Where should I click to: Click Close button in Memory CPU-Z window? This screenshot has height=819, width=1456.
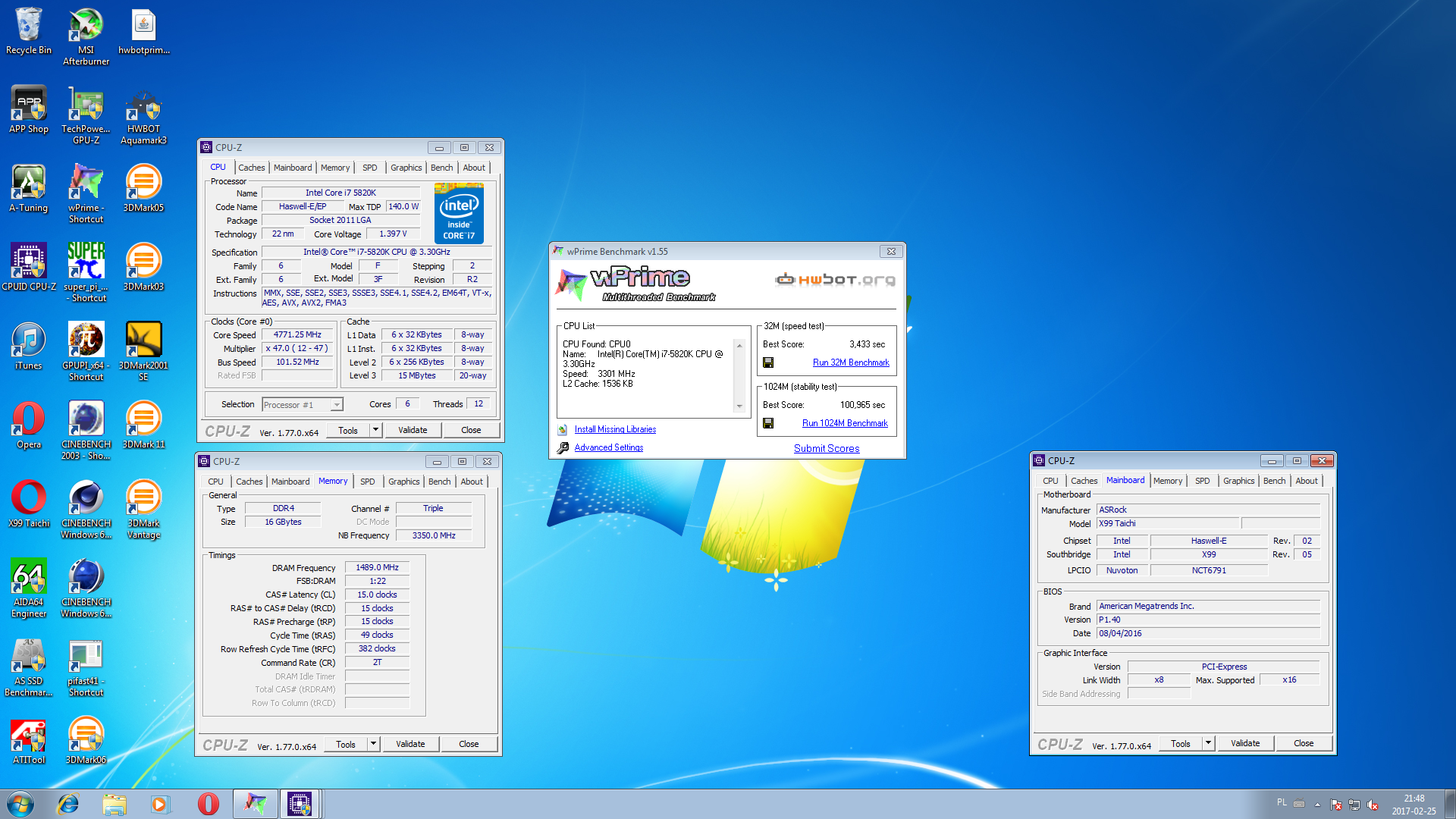point(469,744)
